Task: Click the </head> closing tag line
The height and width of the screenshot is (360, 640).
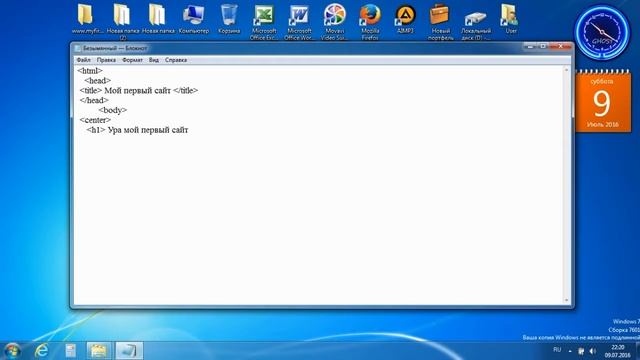Action: click(94, 100)
